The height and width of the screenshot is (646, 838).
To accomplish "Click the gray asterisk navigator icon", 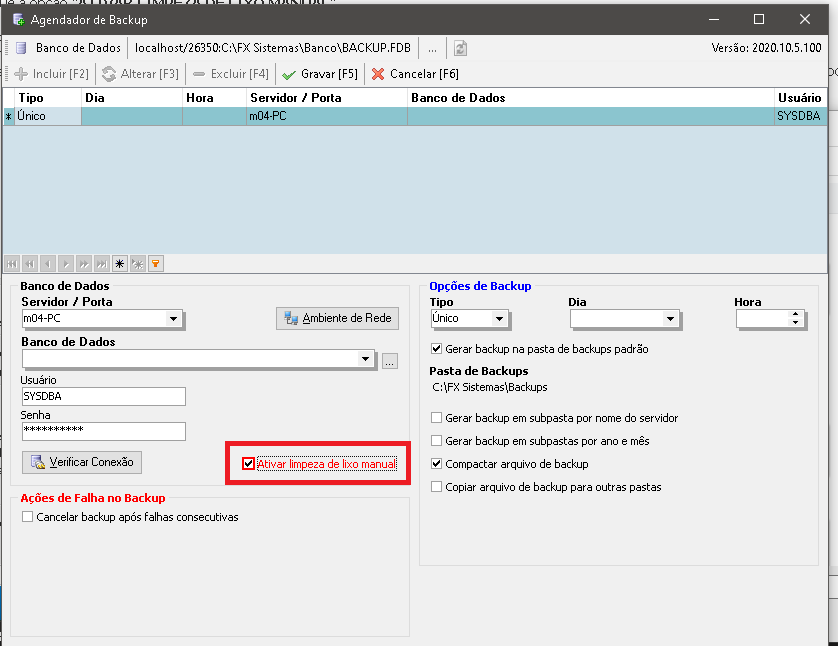I will coord(137,264).
